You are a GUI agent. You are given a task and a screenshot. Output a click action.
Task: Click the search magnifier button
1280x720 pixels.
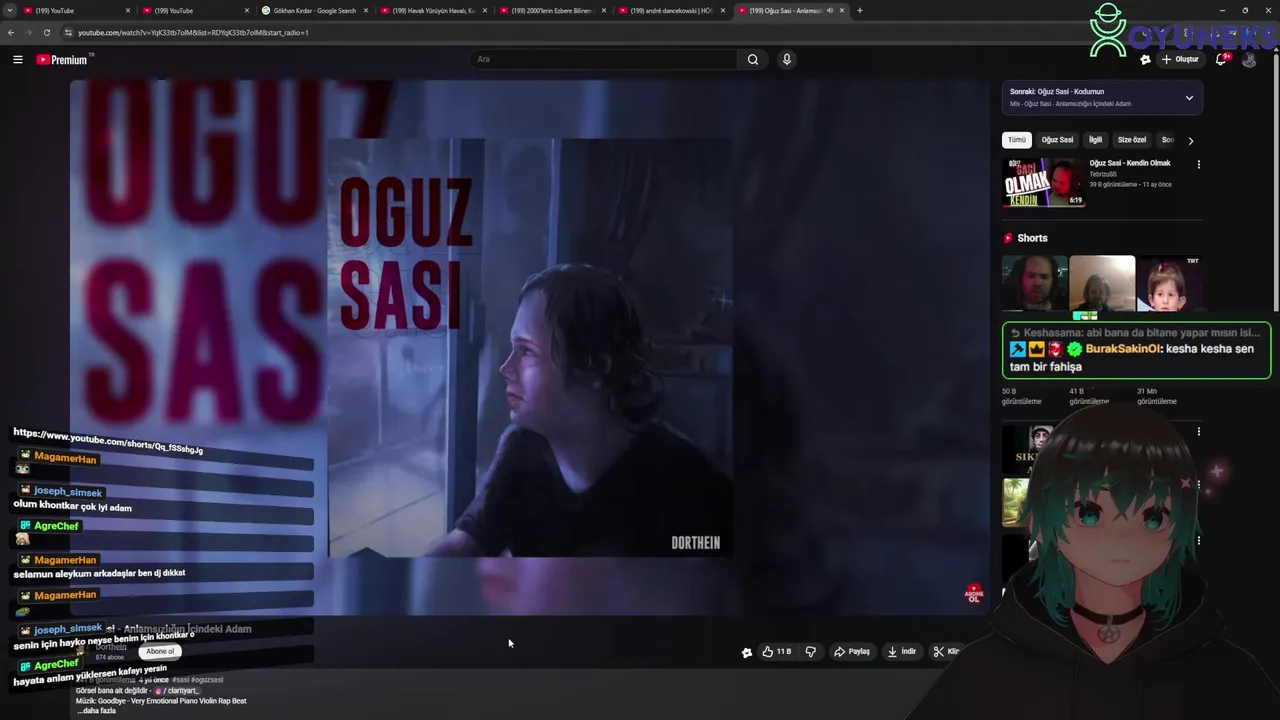(x=753, y=59)
